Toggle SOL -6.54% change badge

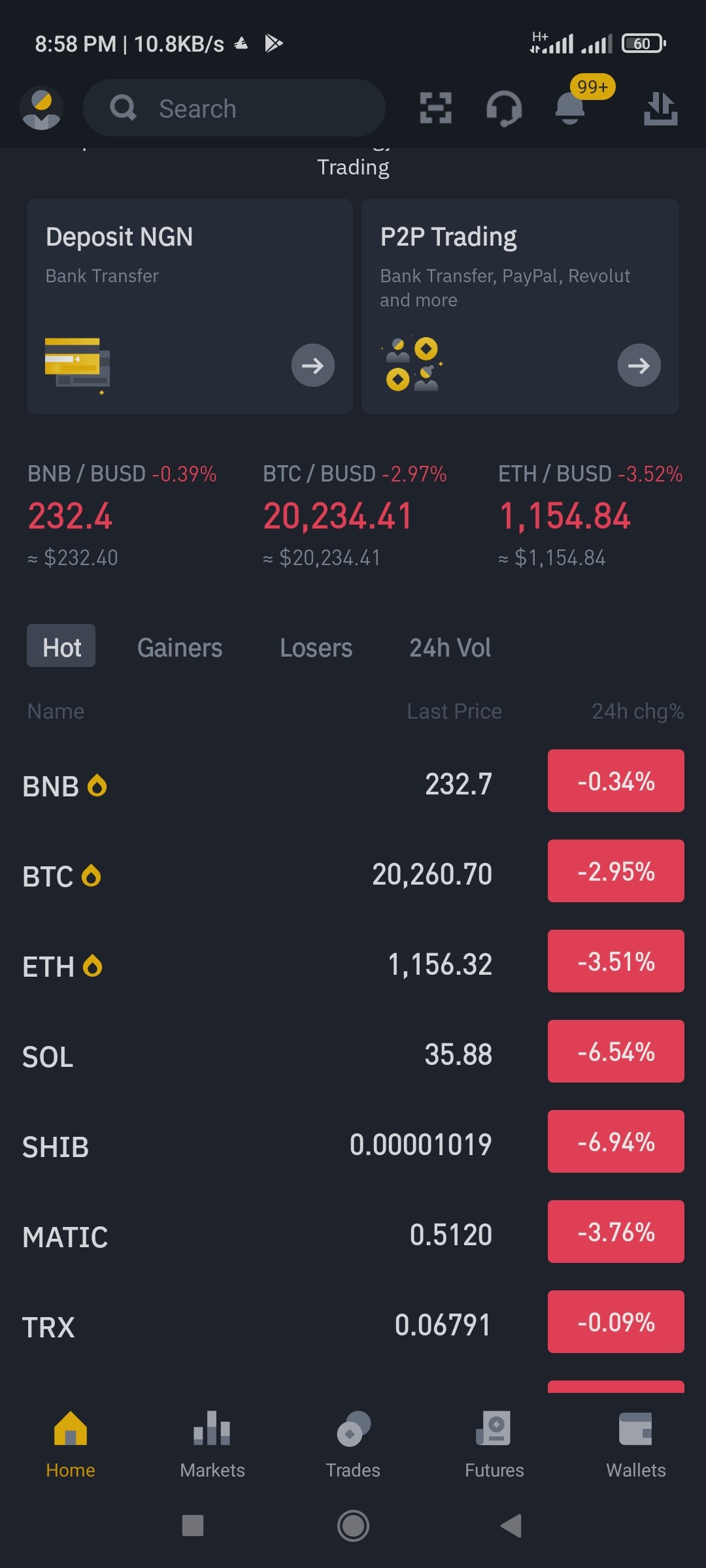click(616, 1051)
